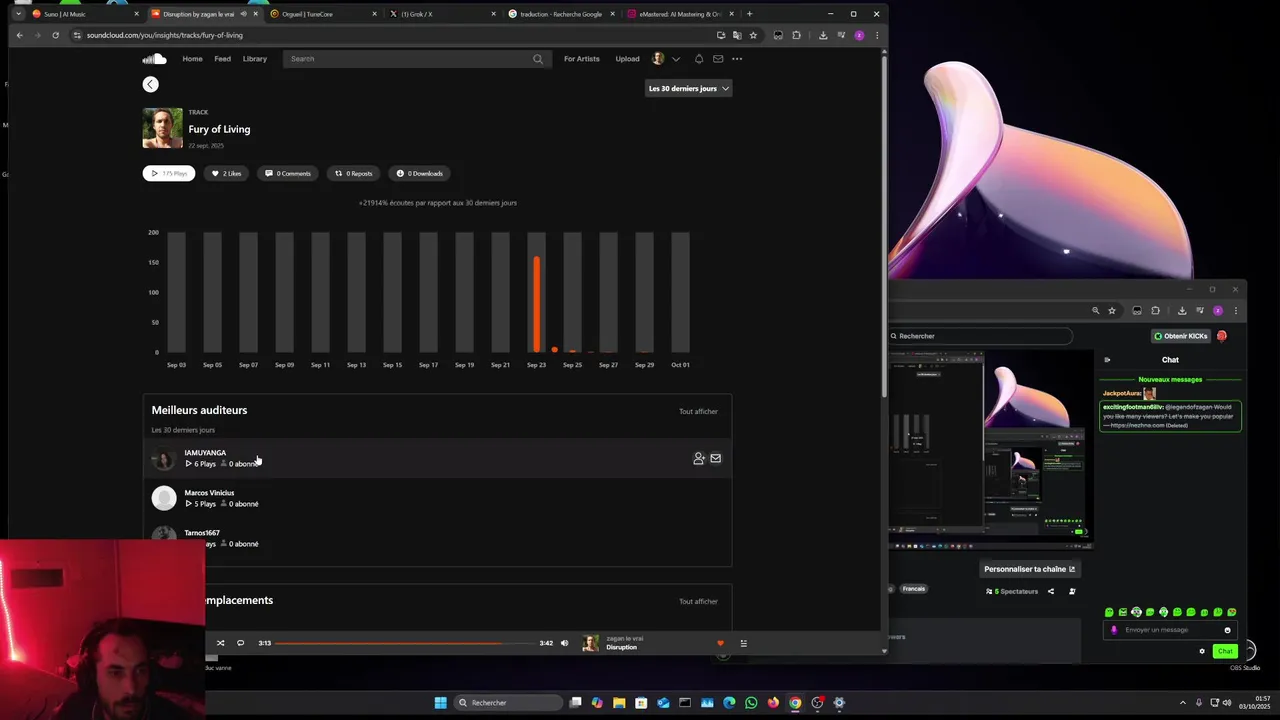
Task: Toggle shuffle in the player bar
Action: [221, 643]
